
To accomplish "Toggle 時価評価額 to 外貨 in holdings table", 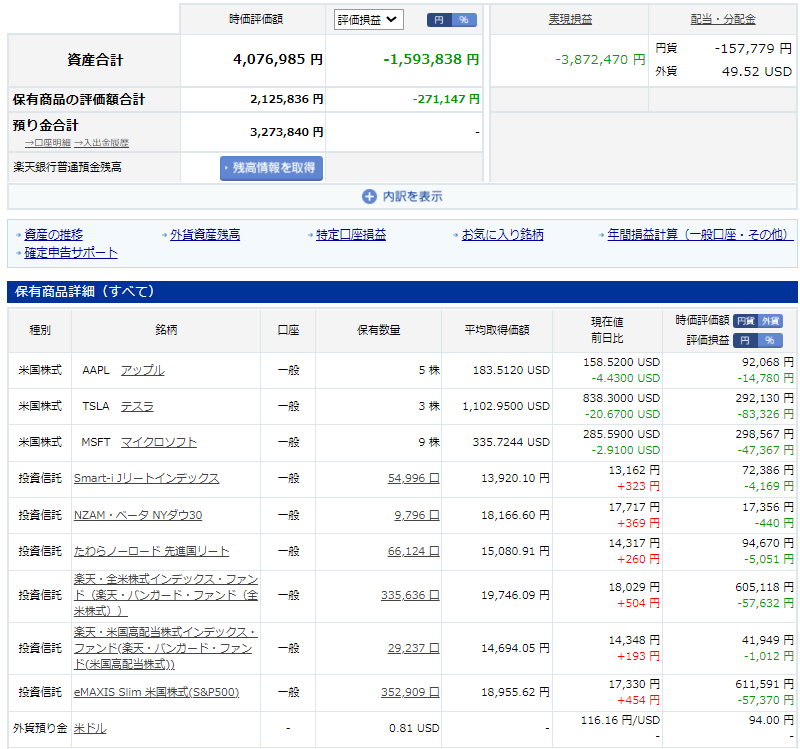I will pyautogui.click(x=770, y=321).
